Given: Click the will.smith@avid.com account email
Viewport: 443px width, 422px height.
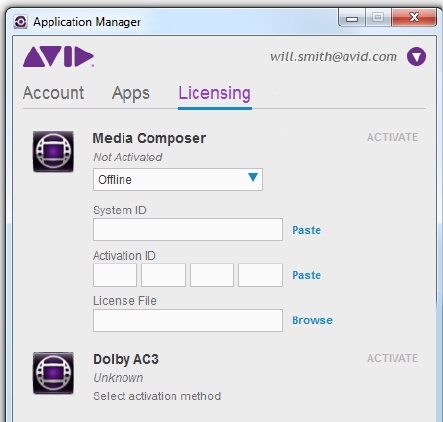Looking at the screenshot, I should click(x=333, y=57).
